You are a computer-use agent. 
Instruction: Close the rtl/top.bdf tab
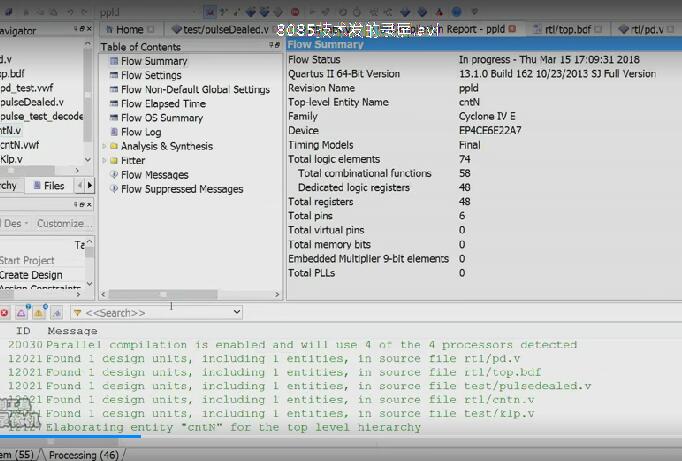(598, 30)
